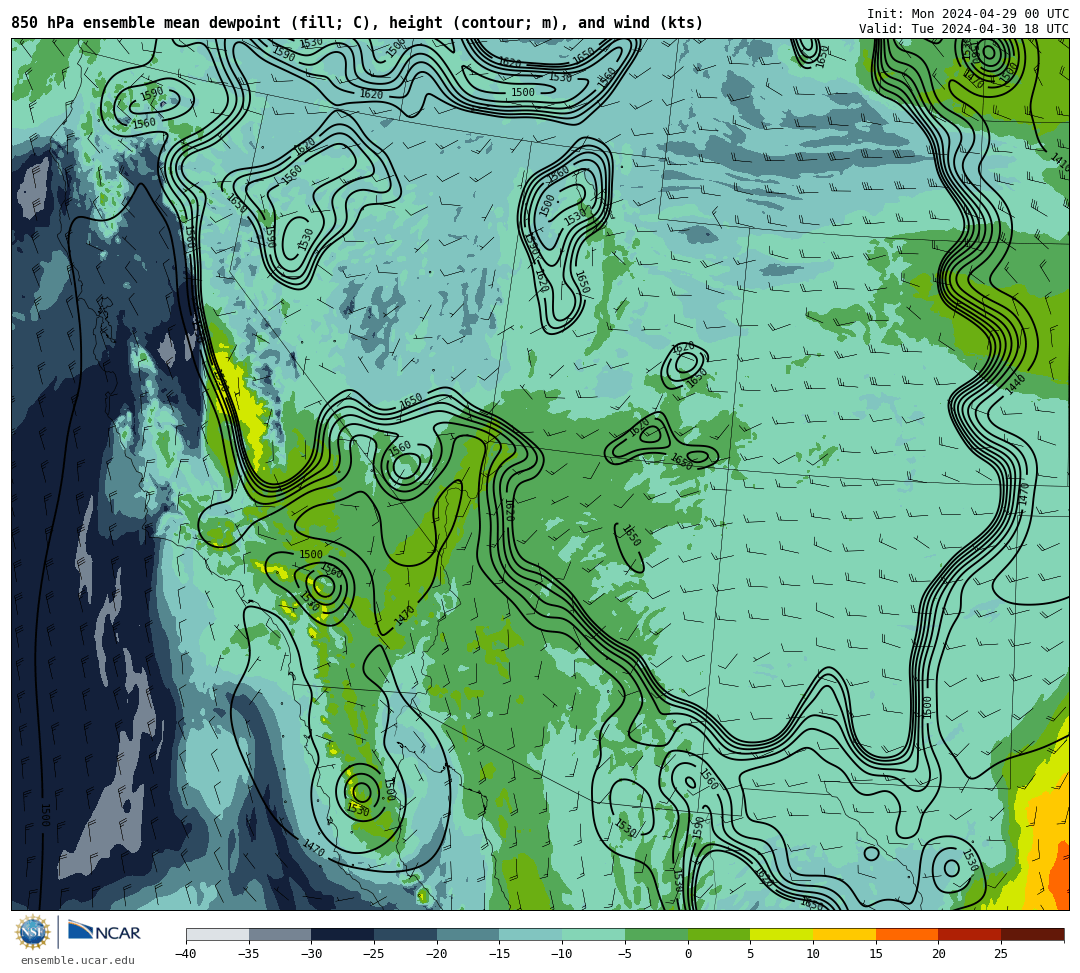The height and width of the screenshot is (973, 1080).
Task: Pick the olive green 0 to 5 swatch
Action: (719, 934)
